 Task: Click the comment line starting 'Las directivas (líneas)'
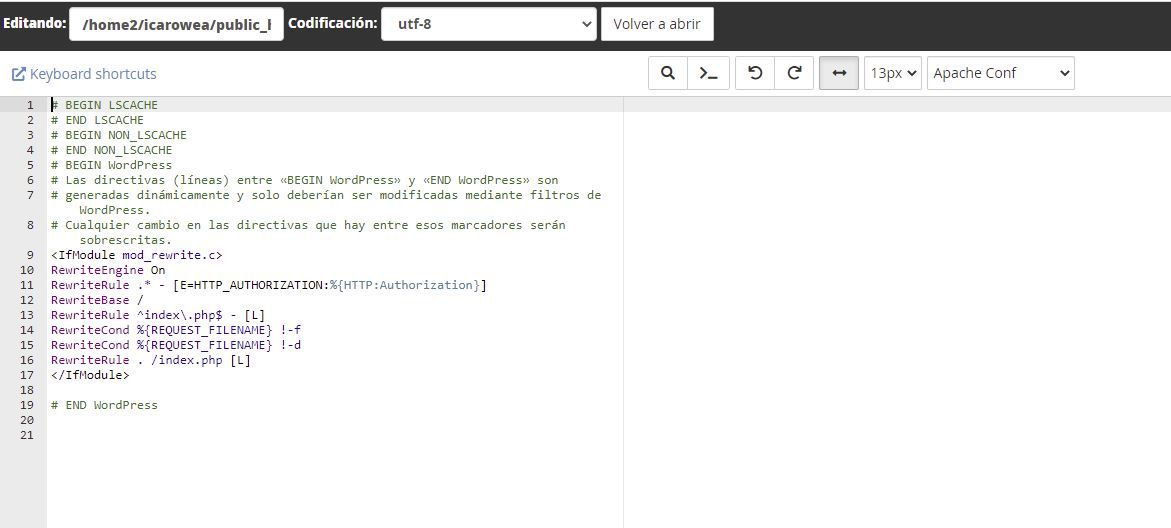(305, 180)
